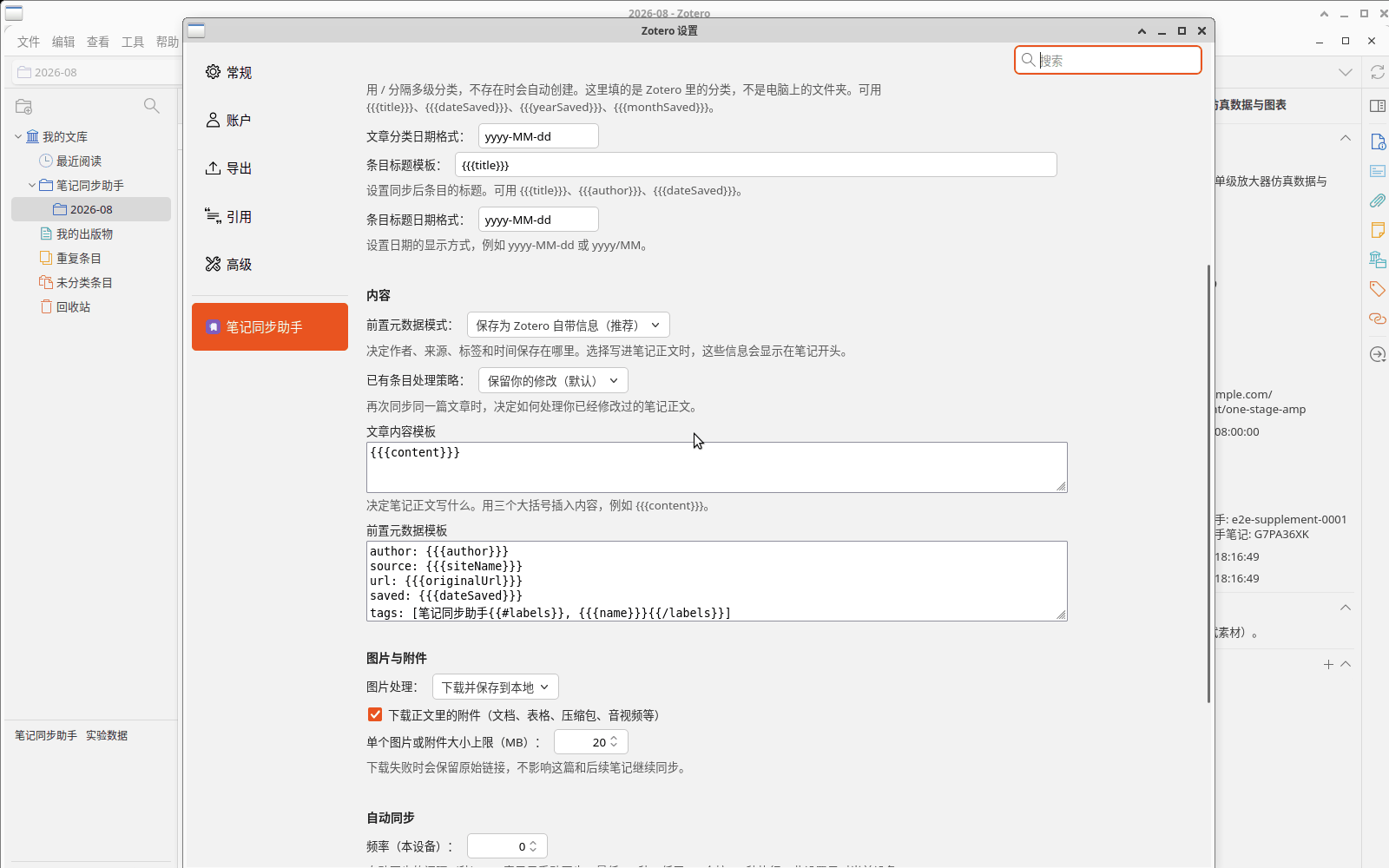Open the 导出 settings pane
1389x868 pixels.
pos(270,168)
